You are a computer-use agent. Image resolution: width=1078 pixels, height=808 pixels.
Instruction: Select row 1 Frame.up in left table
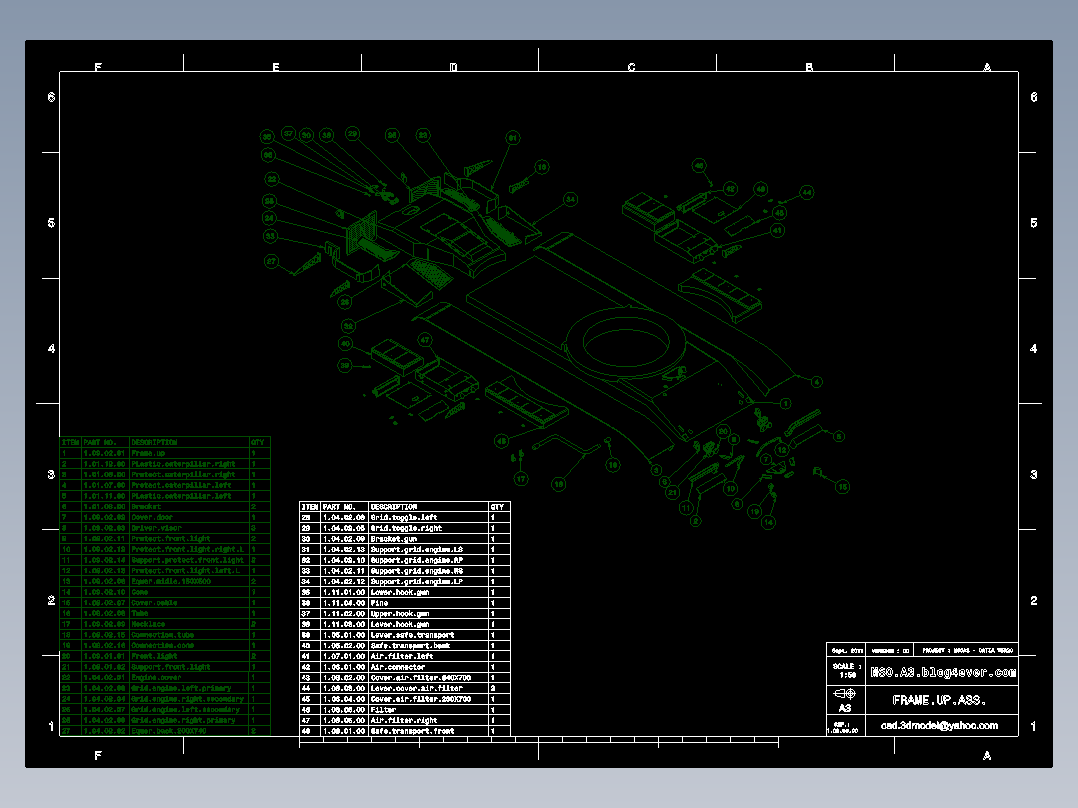point(150,452)
